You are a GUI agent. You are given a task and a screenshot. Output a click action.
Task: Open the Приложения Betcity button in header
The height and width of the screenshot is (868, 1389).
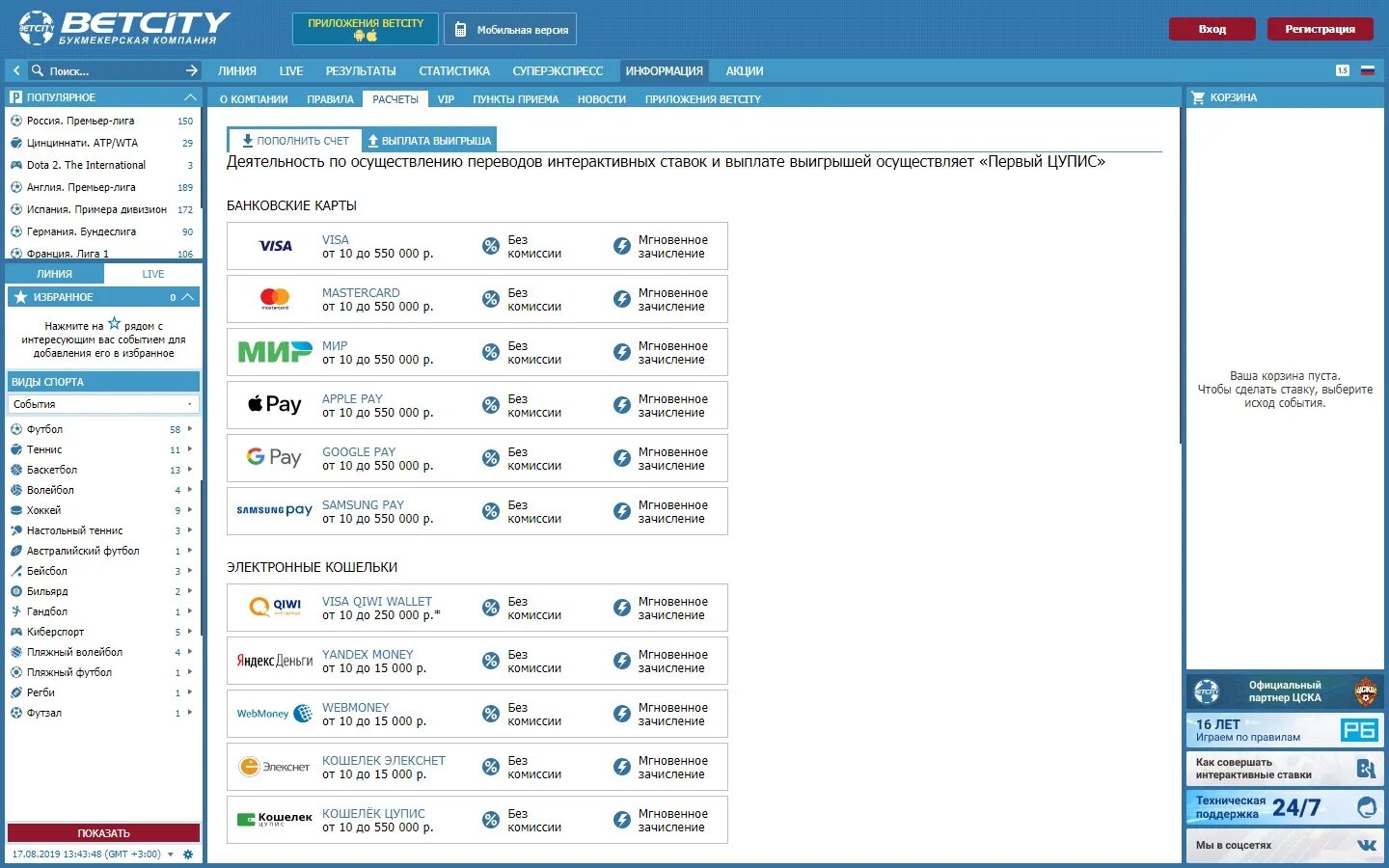pyautogui.click(x=366, y=29)
